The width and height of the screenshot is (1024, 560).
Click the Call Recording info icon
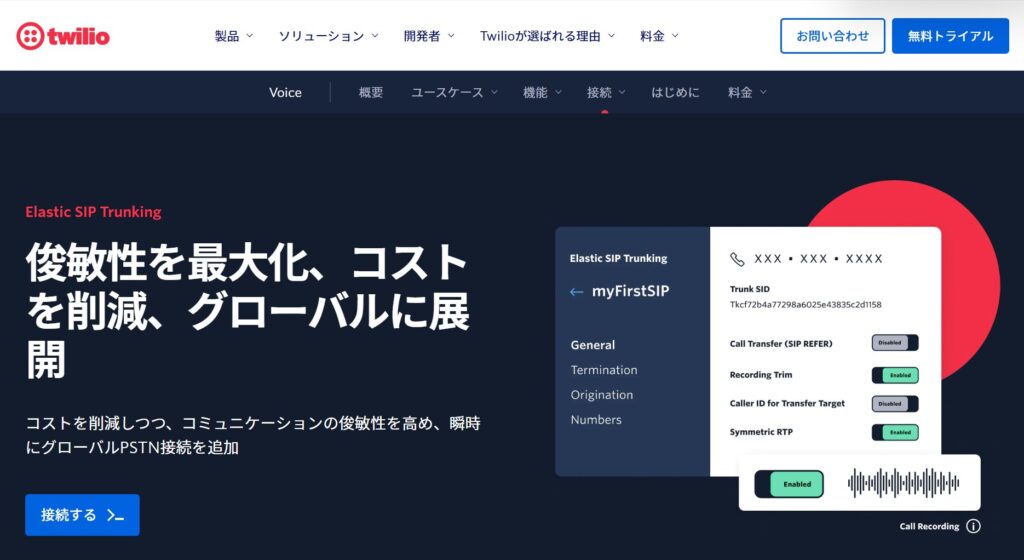[973, 526]
